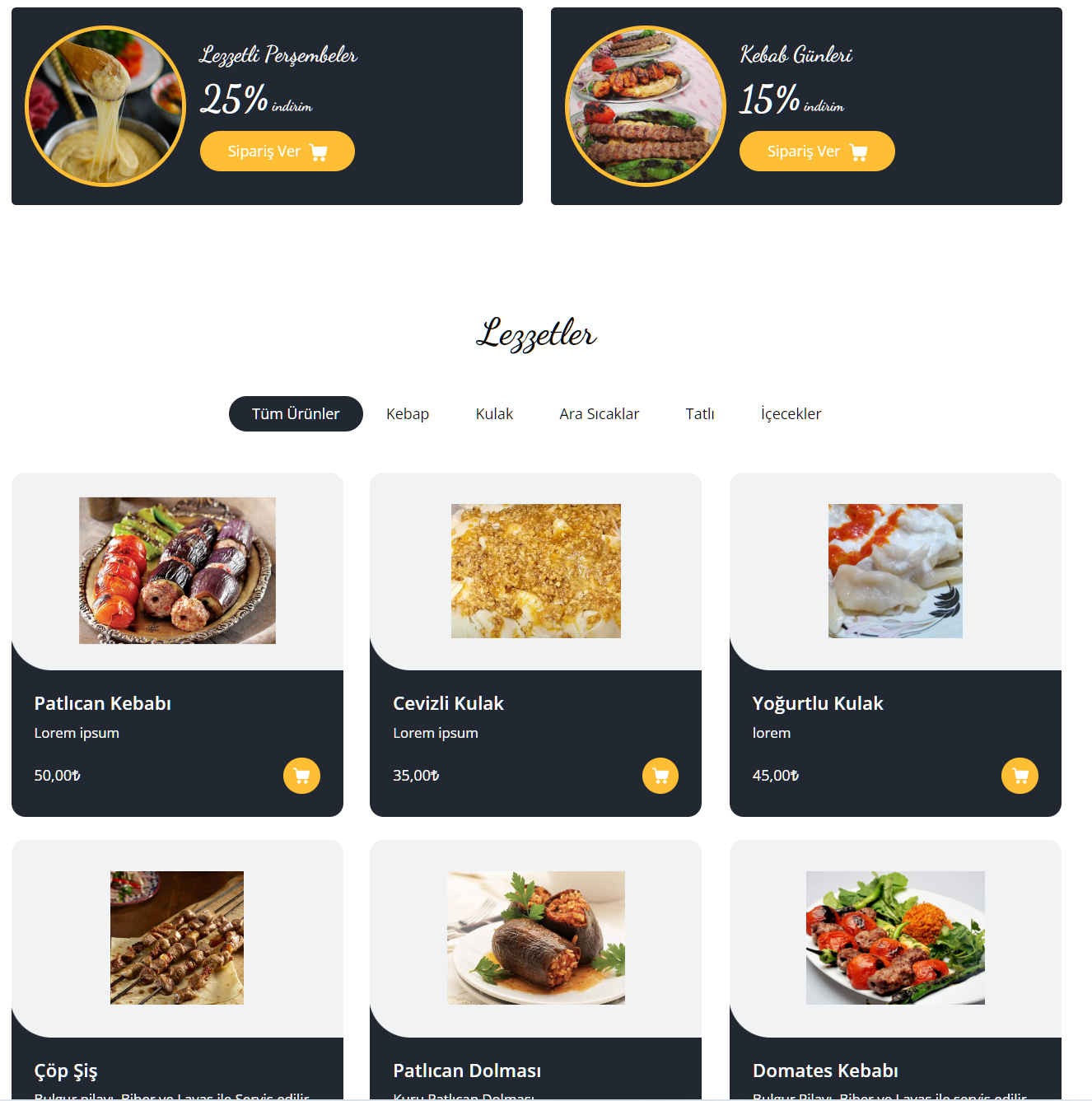Switch to the Kebap category
Viewport: 1092px width, 1101px height.
tap(408, 413)
